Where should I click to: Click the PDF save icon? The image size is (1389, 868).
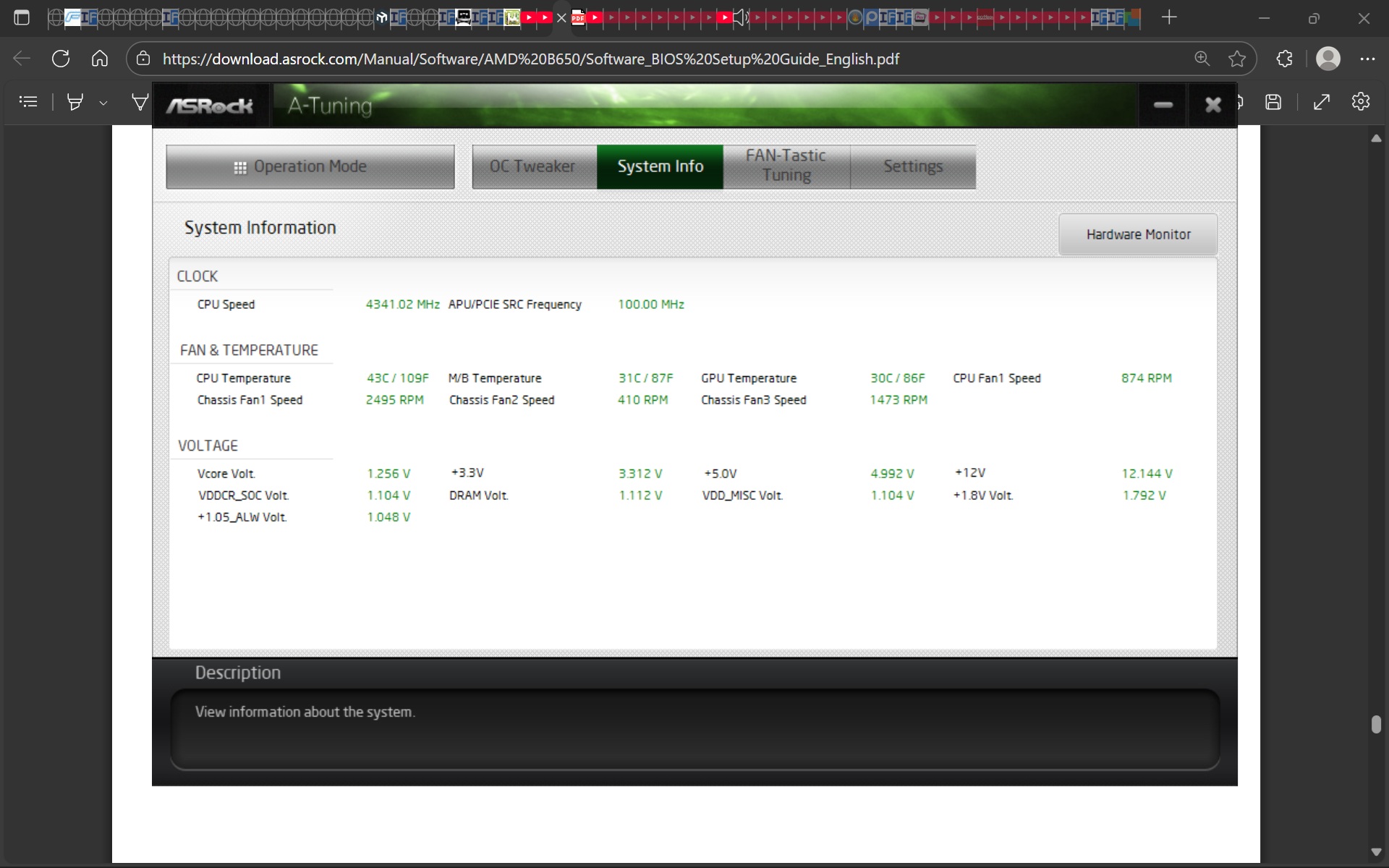1273,102
